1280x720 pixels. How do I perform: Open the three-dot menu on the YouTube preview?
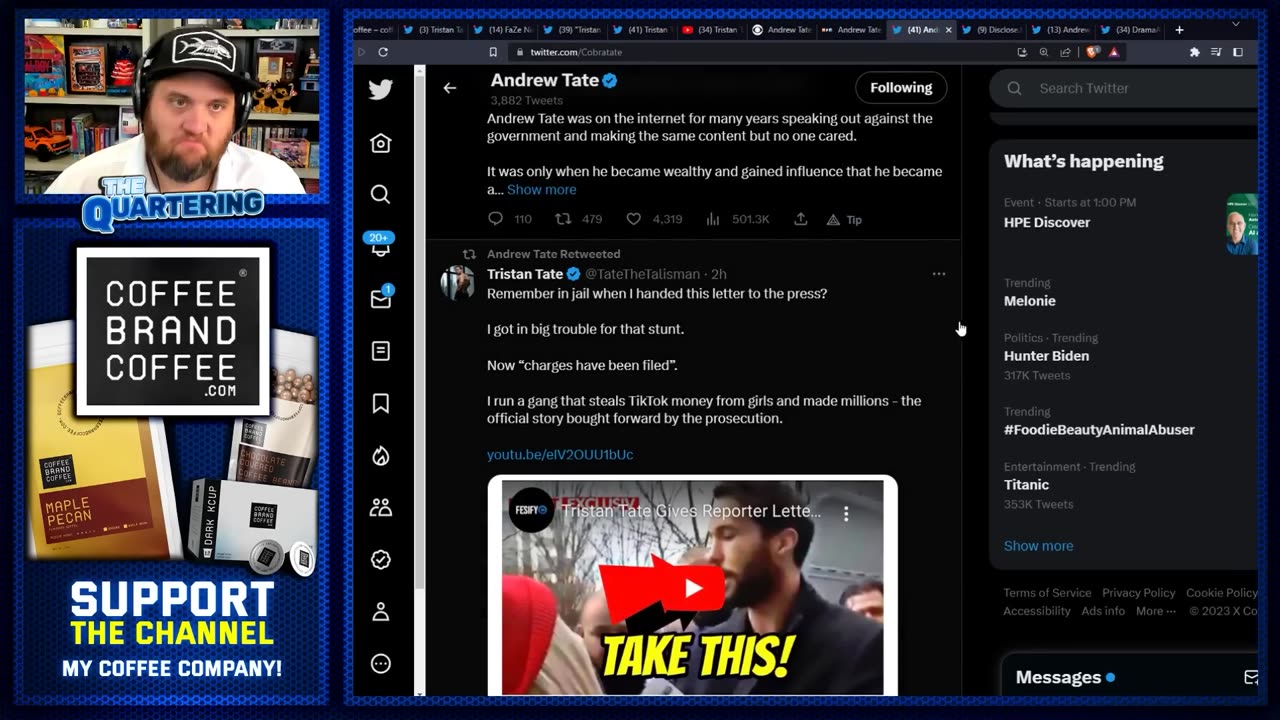(x=846, y=513)
